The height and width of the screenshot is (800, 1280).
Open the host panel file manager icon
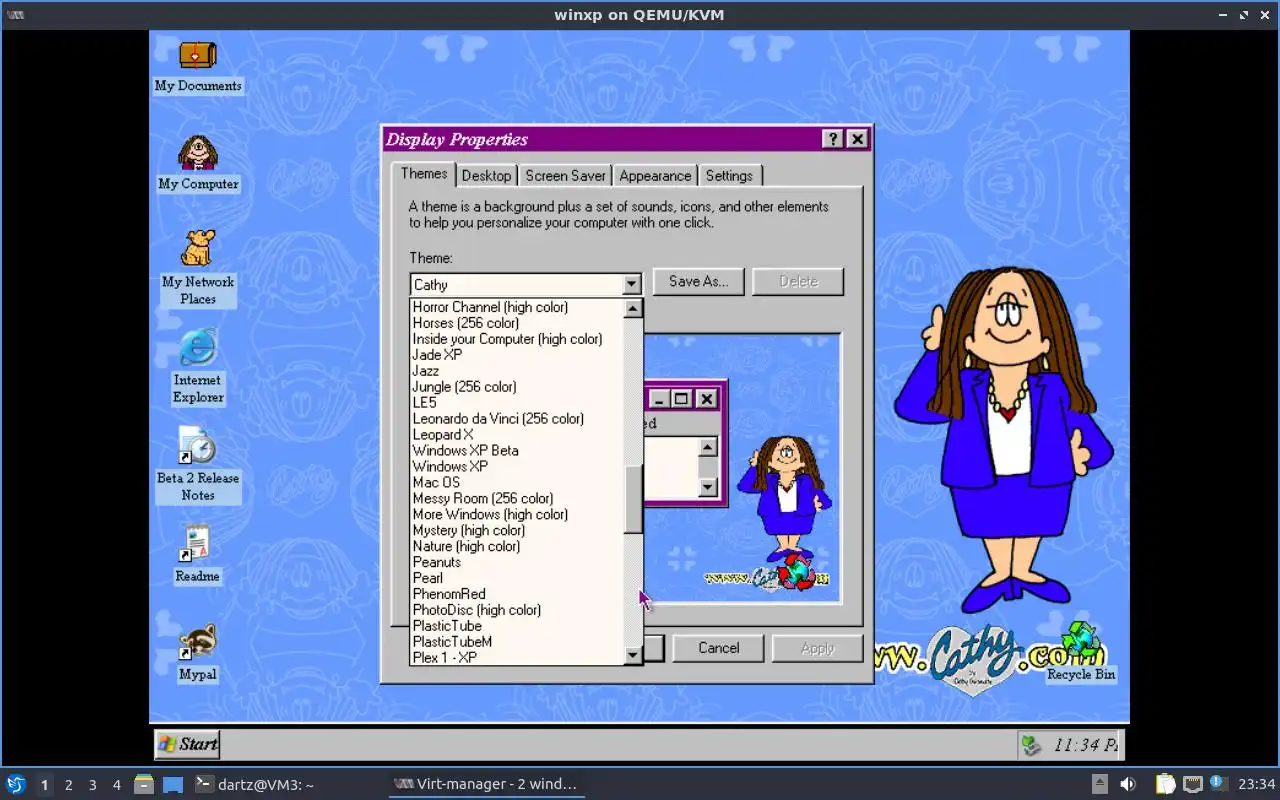click(x=144, y=784)
